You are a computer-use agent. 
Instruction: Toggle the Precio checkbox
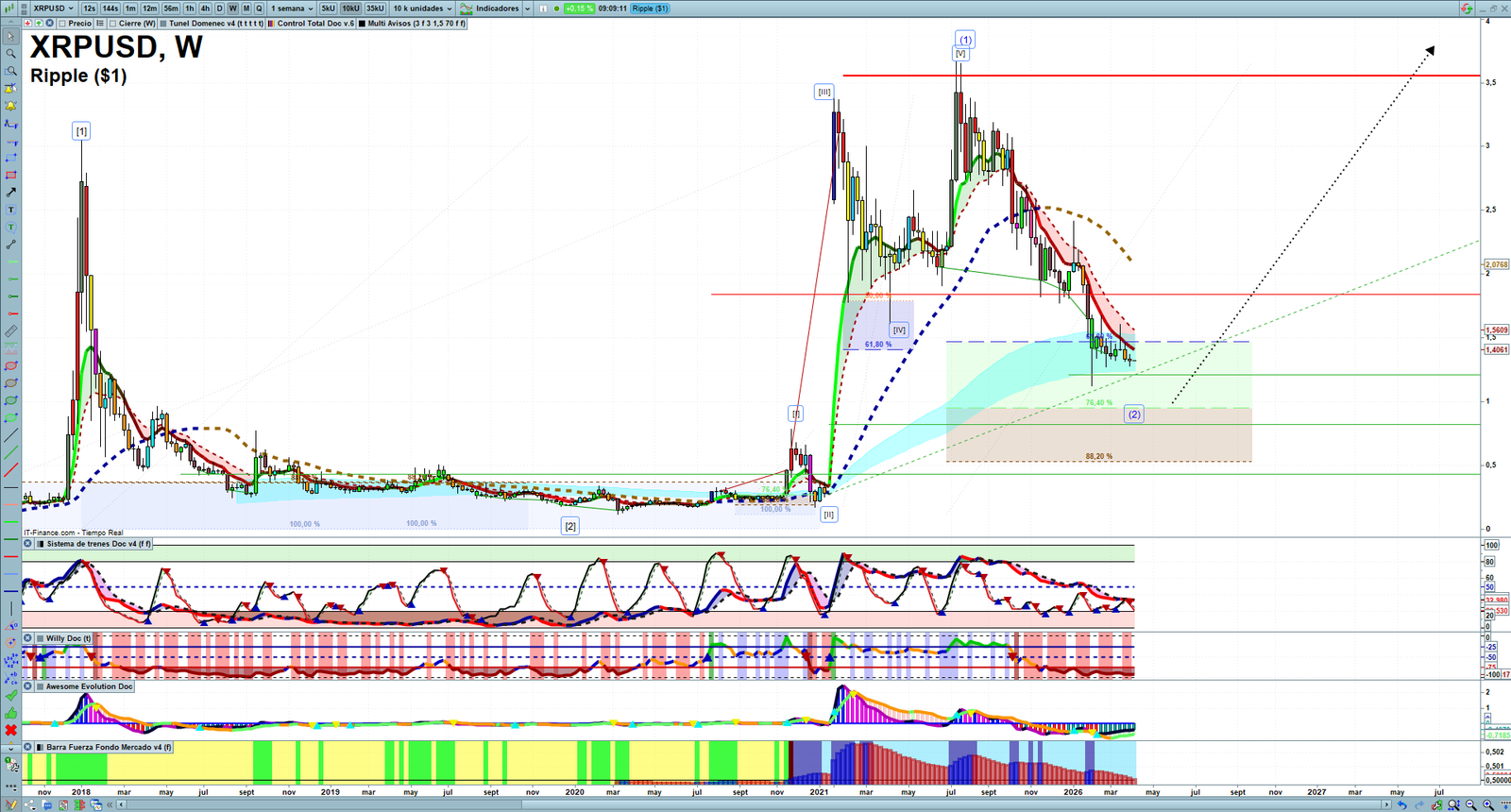pos(63,24)
